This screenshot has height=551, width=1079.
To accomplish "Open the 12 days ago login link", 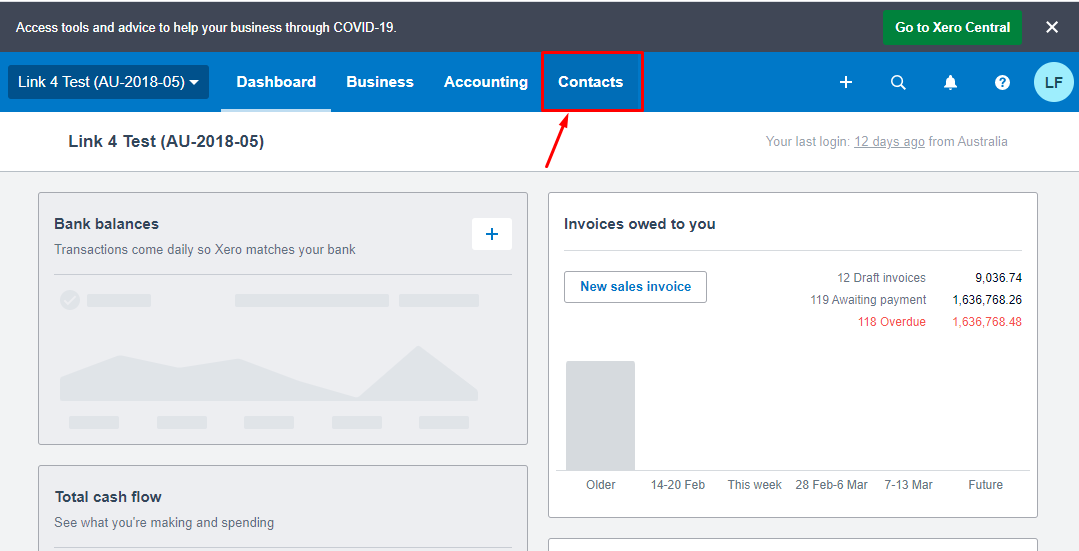I will [889, 142].
